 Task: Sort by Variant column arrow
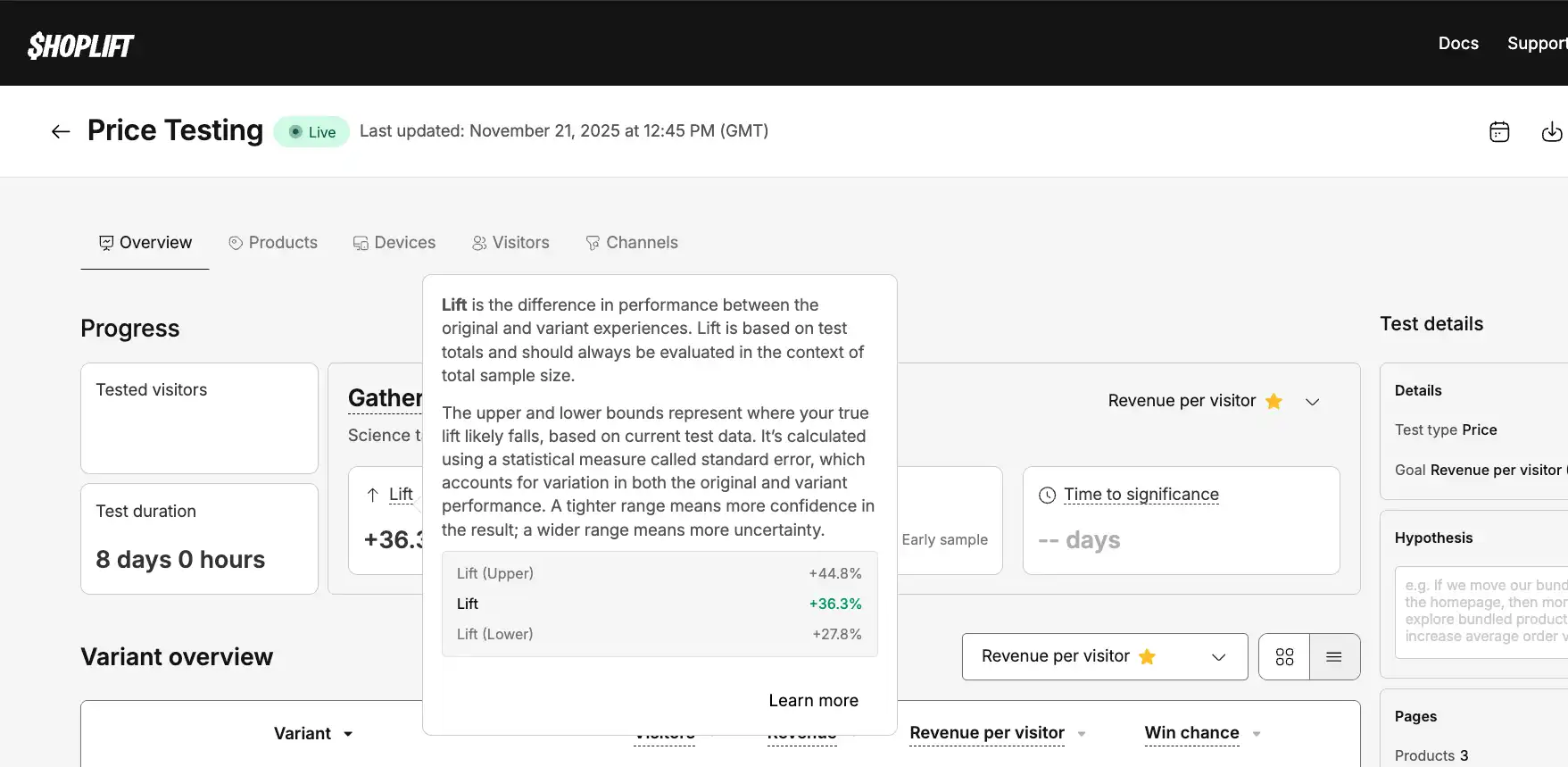348,734
